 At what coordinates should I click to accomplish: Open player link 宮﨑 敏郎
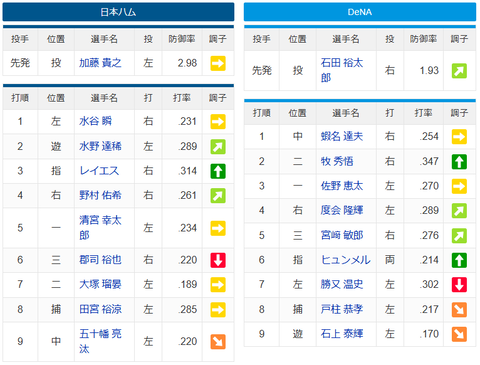click(x=342, y=235)
